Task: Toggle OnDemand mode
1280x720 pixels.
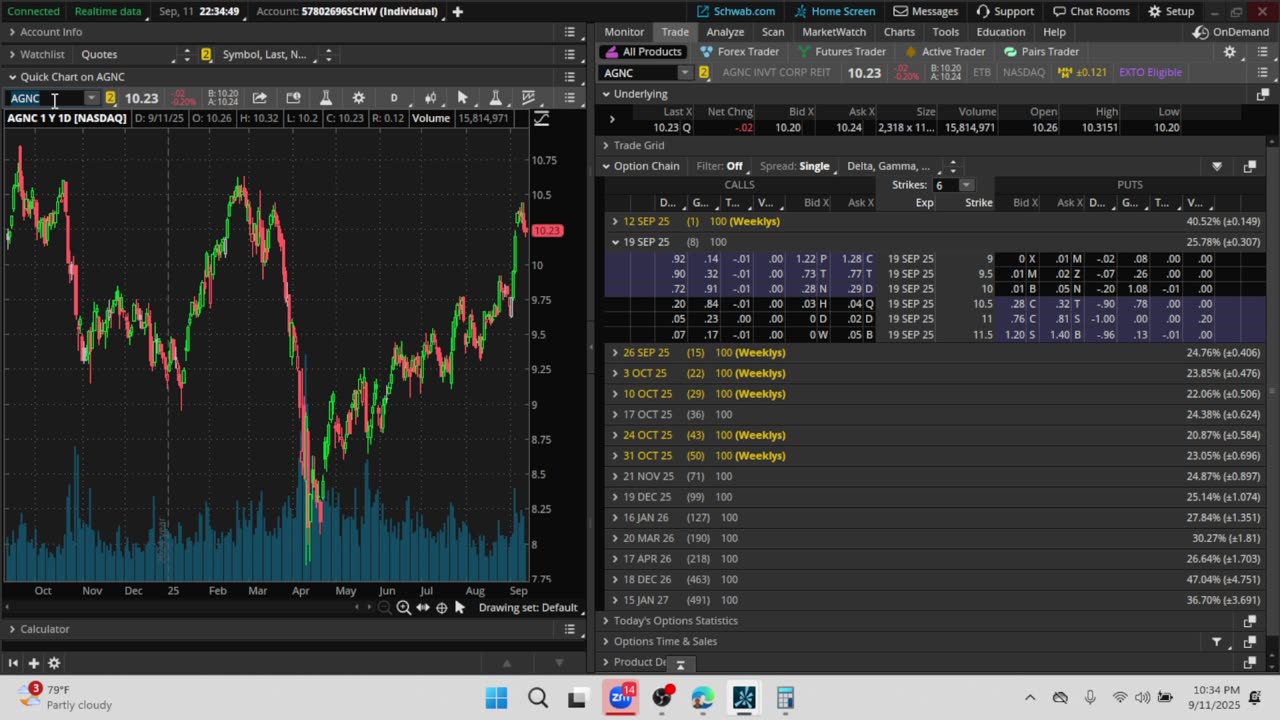Action: pyautogui.click(x=1231, y=32)
